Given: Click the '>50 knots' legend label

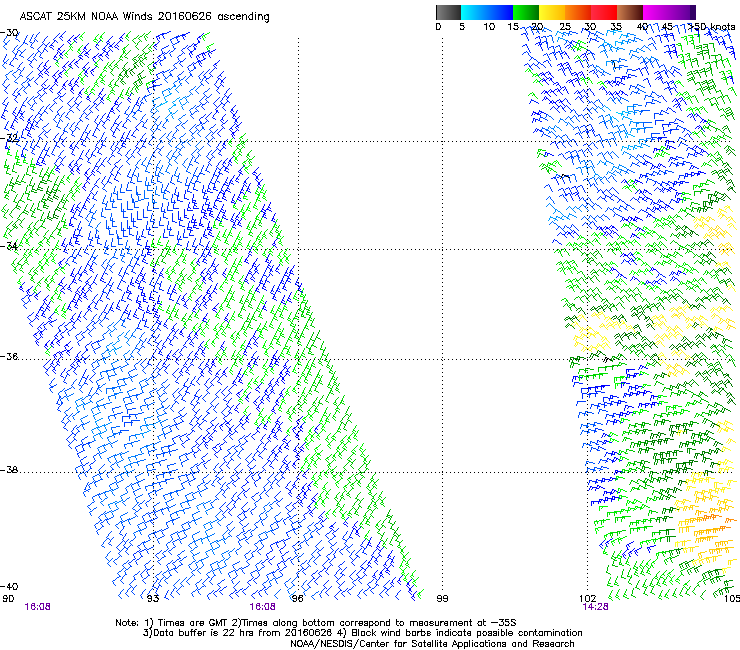Looking at the screenshot, I should 712,27.
